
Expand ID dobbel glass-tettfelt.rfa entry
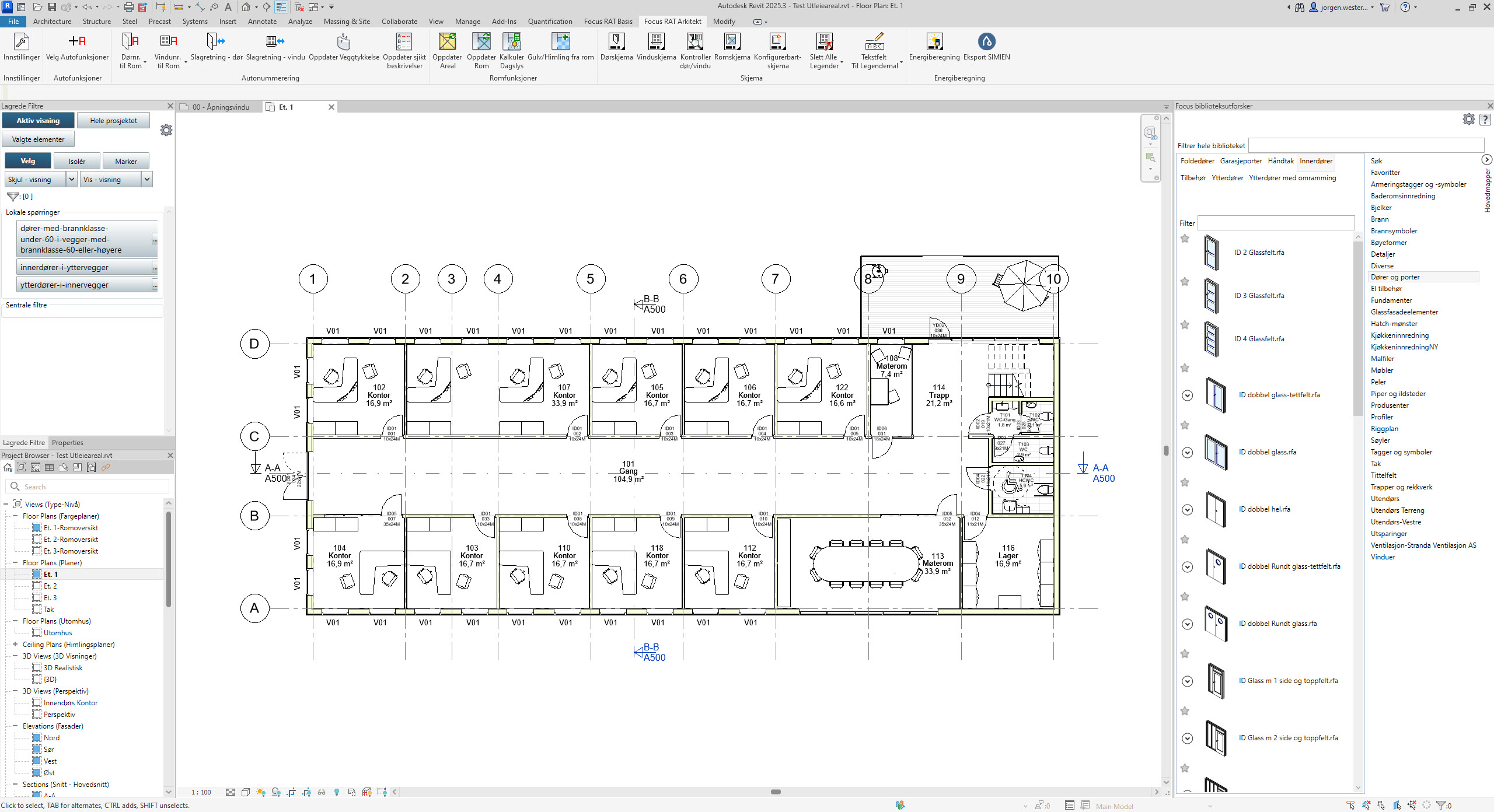(1187, 395)
